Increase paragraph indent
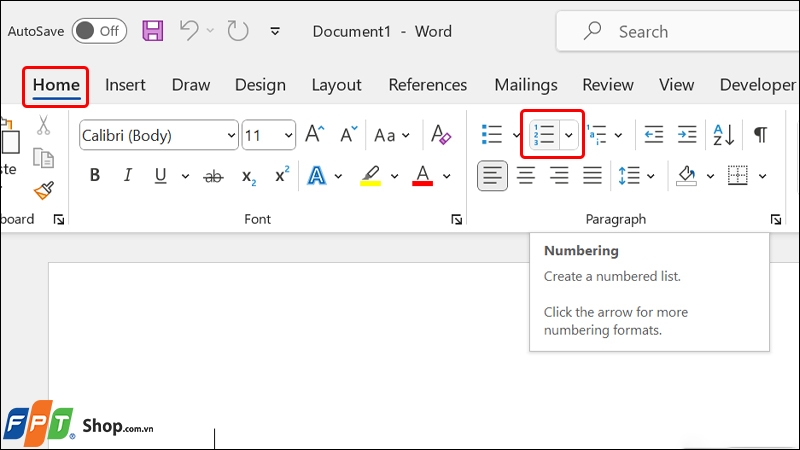The width and height of the screenshot is (800, 450). coord(687,135)
